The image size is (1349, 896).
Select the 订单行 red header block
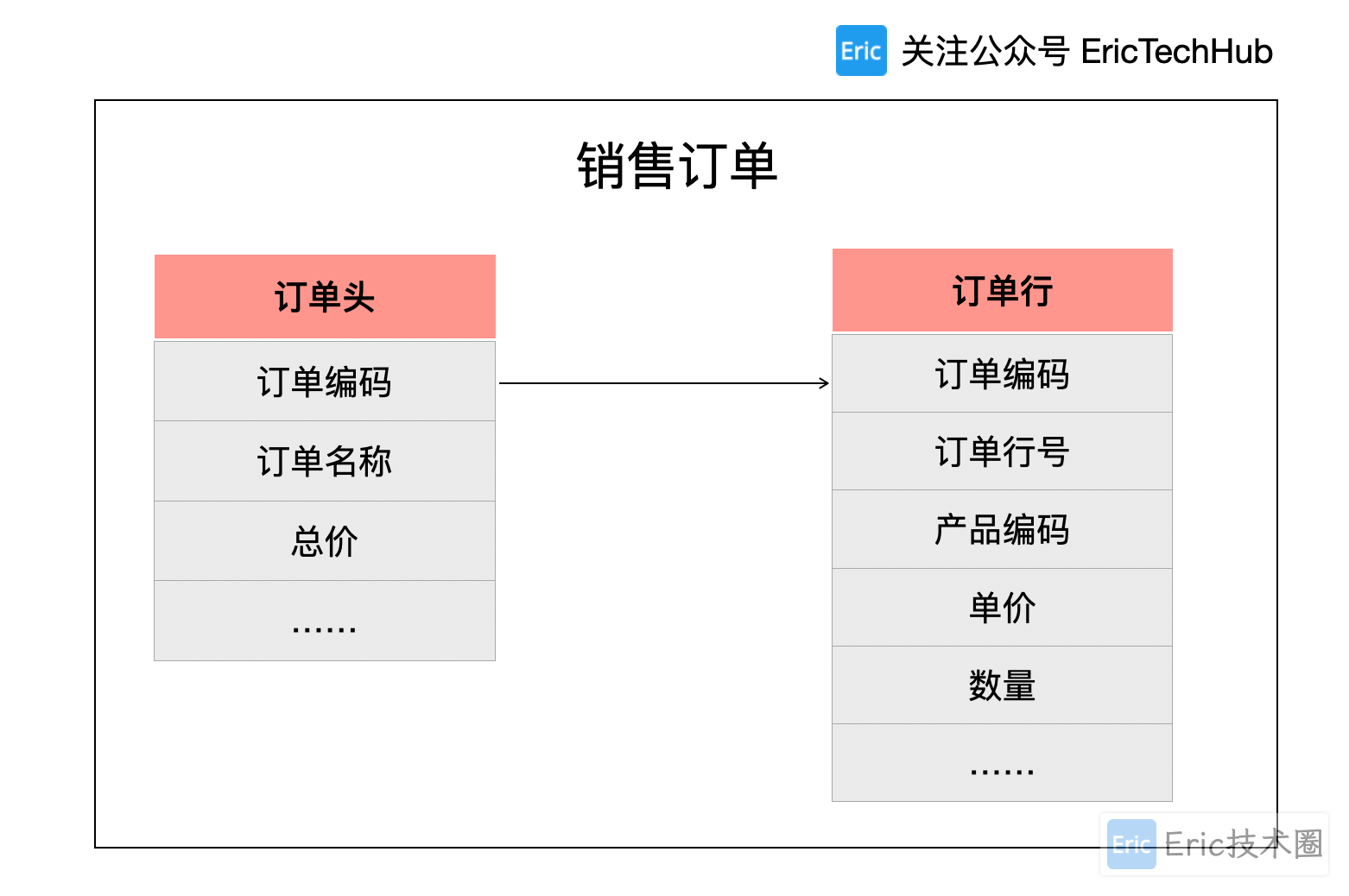coord(1003,290)
